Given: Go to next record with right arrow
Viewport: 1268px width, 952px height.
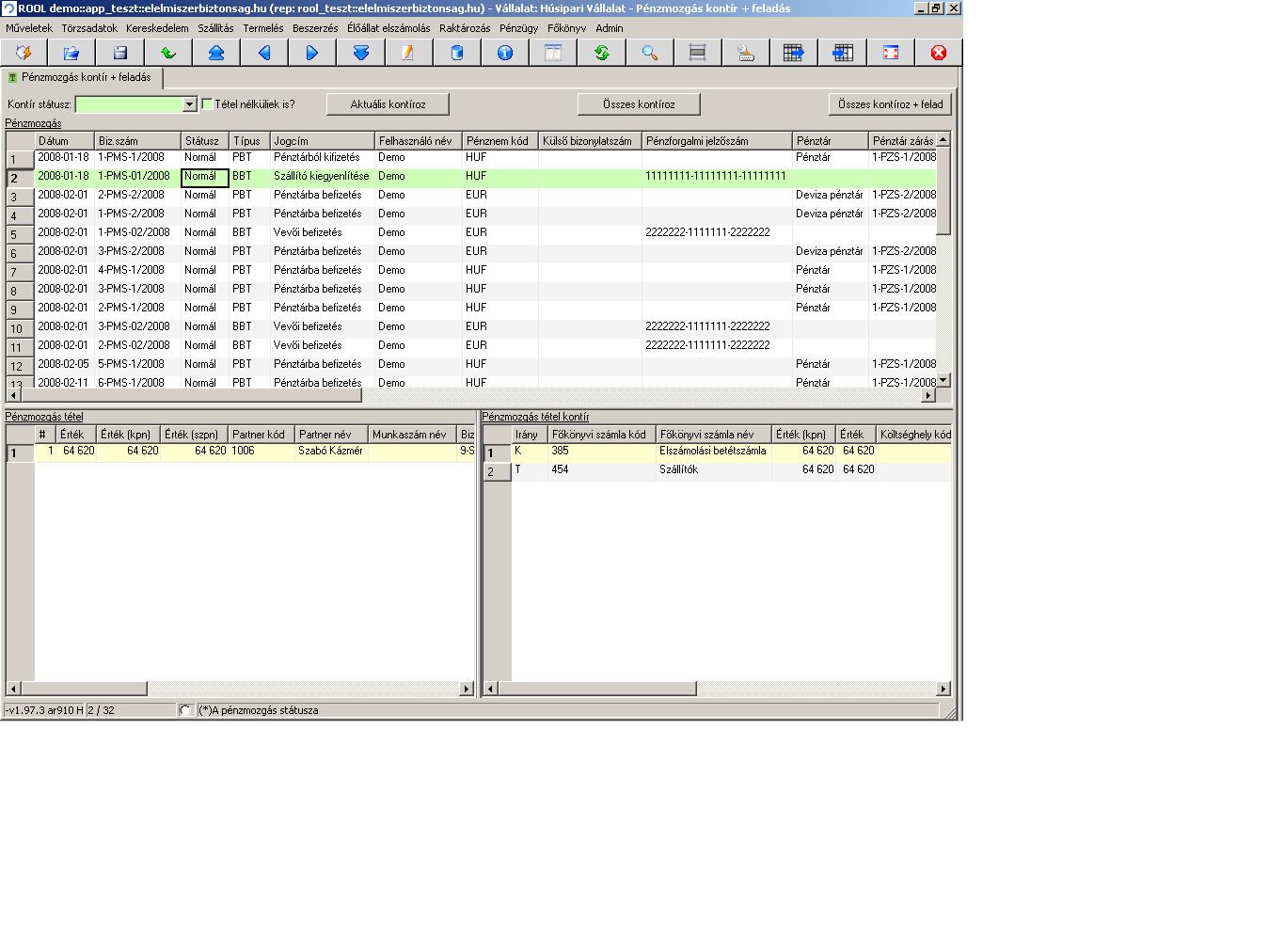Looking at the screenshot, I should coord(312,53).
